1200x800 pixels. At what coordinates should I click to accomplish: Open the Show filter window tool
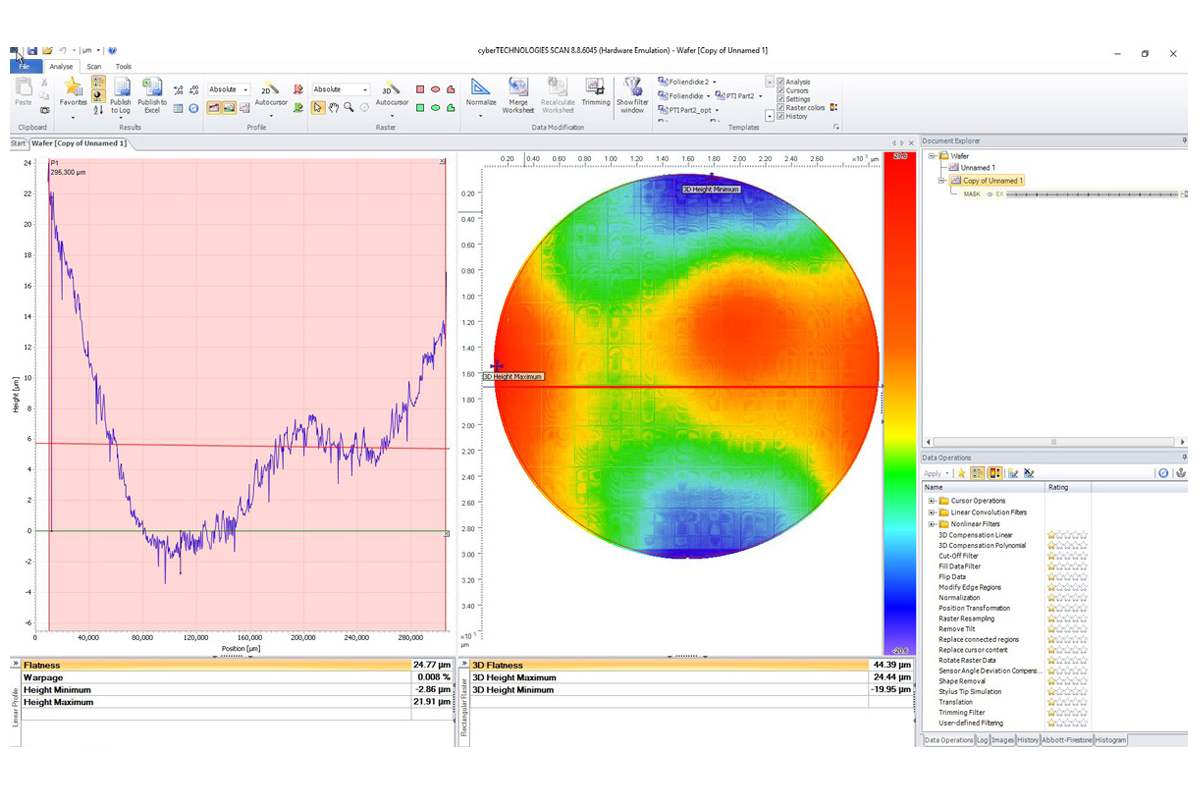(632, 87)
